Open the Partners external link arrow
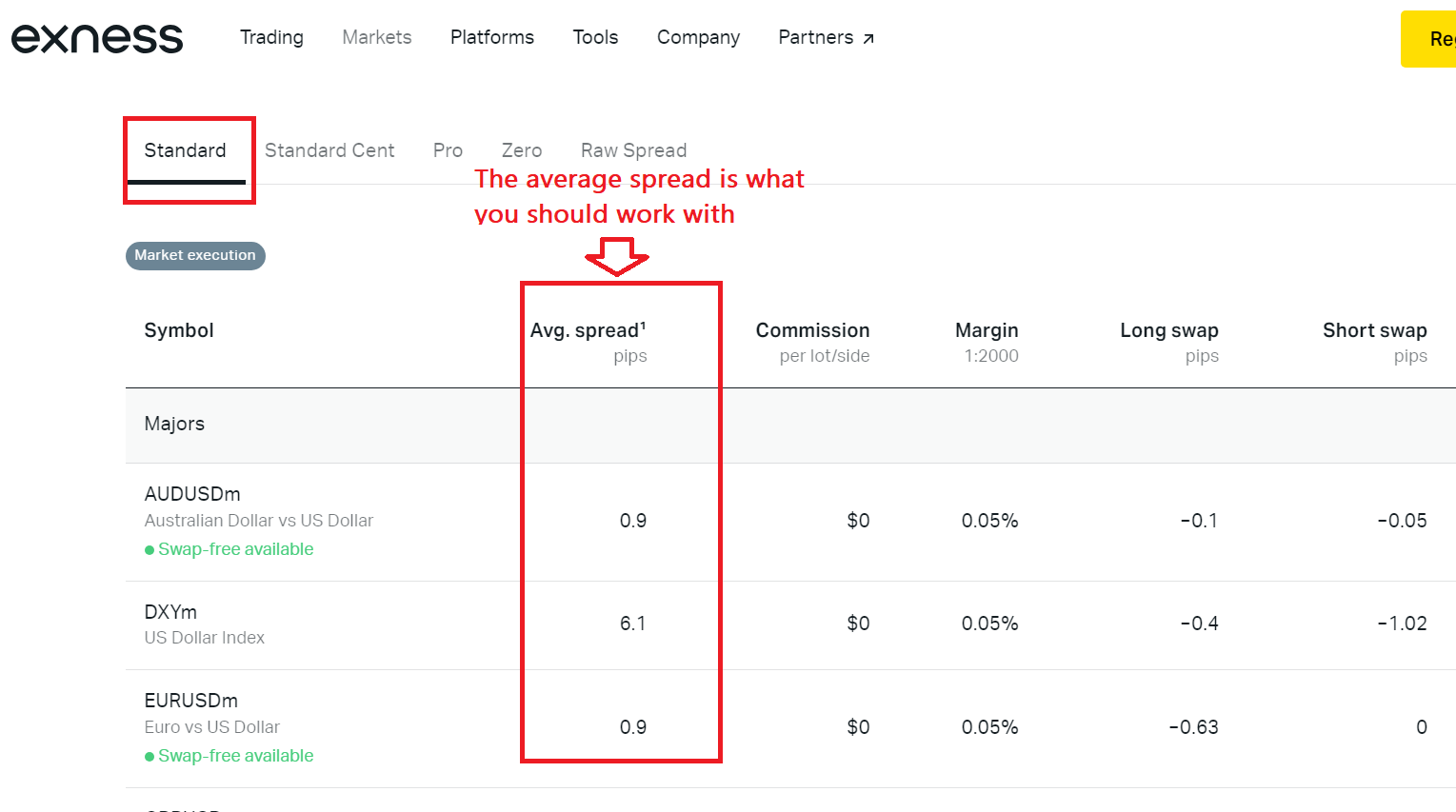The height and width of the screenshot is (812, 1456). pos(868,38)
